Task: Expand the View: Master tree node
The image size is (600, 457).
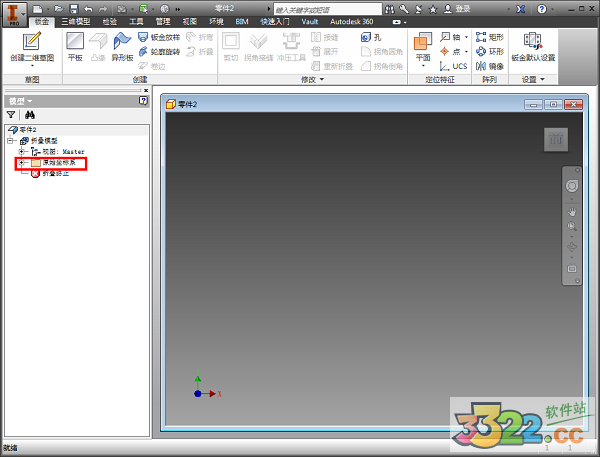Action: pos(22,152)
